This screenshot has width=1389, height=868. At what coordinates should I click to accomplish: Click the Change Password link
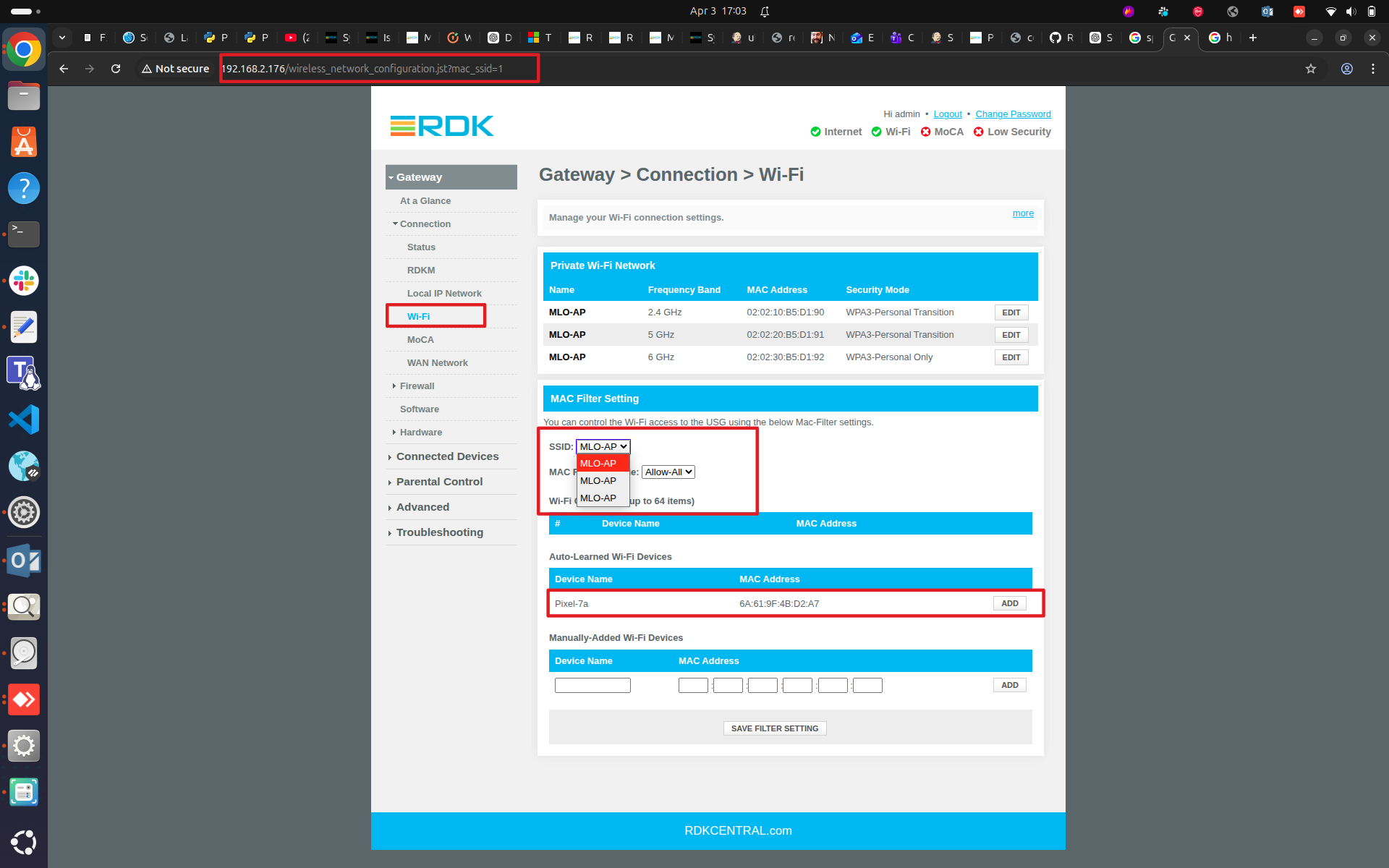1012,114
